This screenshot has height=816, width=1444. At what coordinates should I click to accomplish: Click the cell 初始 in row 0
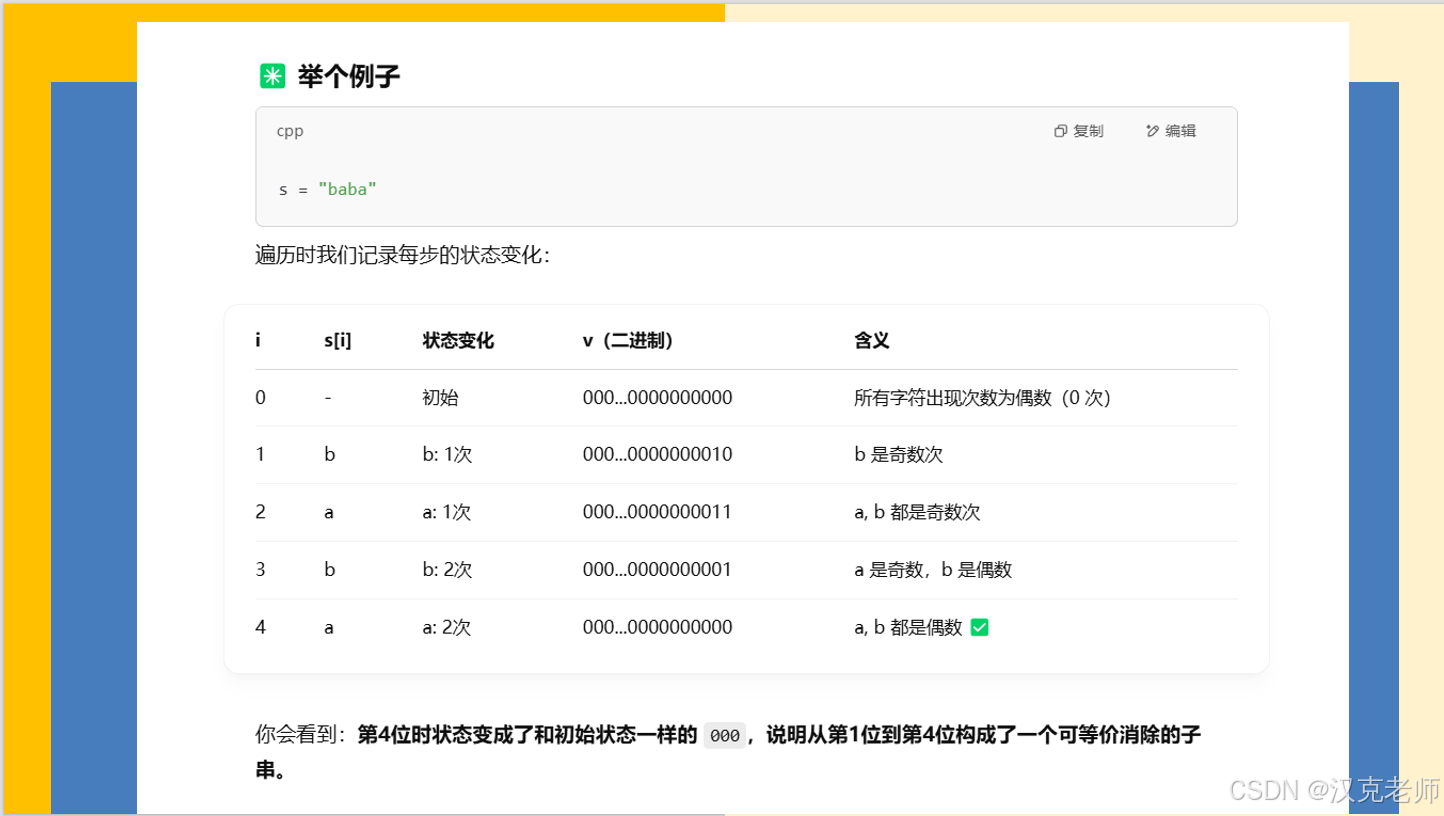tap(441, 397)
